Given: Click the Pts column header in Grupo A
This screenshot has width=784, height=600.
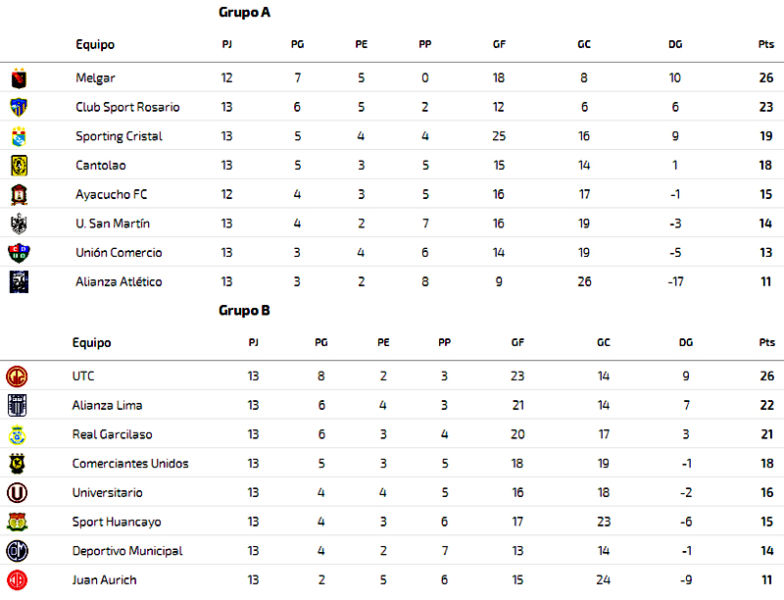Looking at the screenshot, I should [x=766, y=44].
